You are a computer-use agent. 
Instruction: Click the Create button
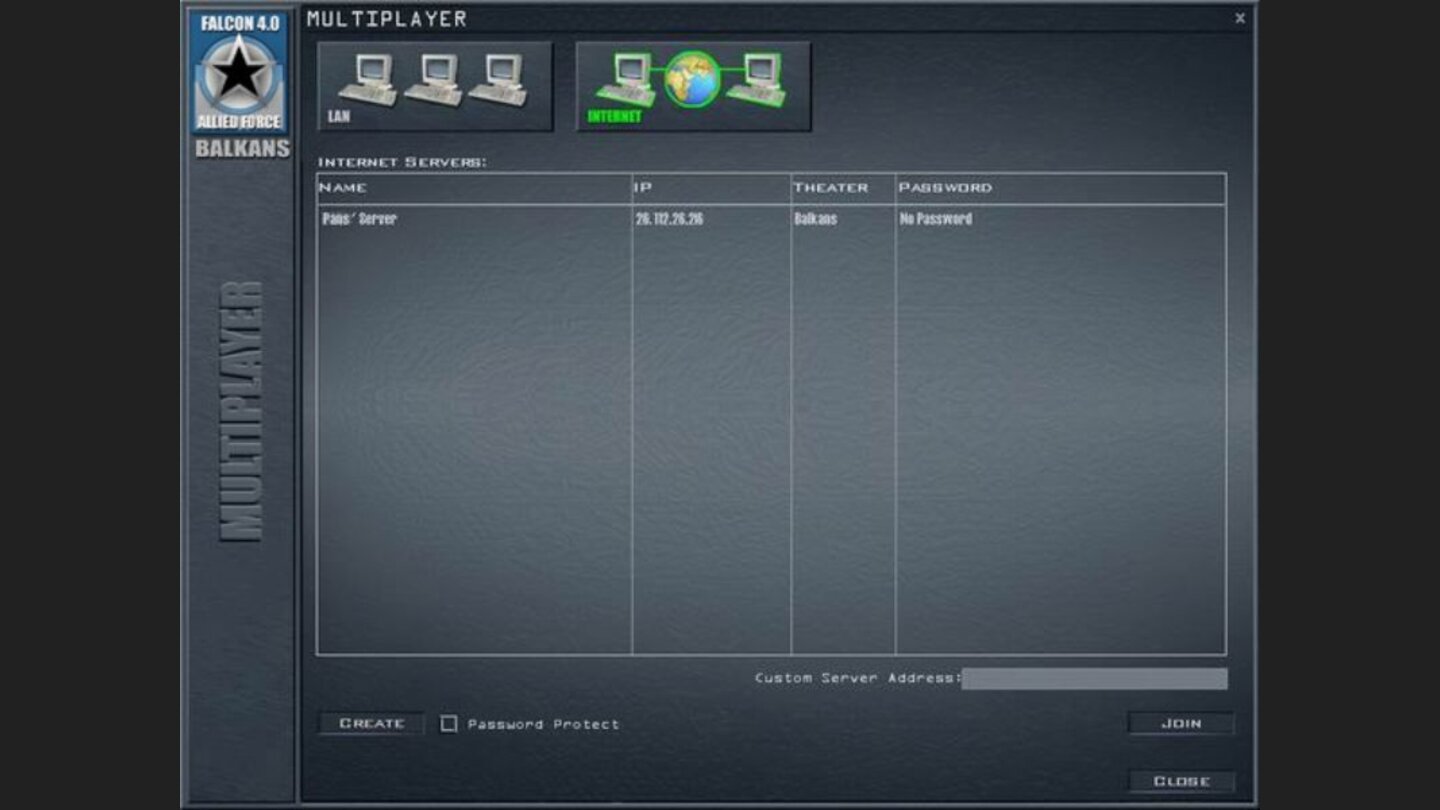click(x=371, y=723)
